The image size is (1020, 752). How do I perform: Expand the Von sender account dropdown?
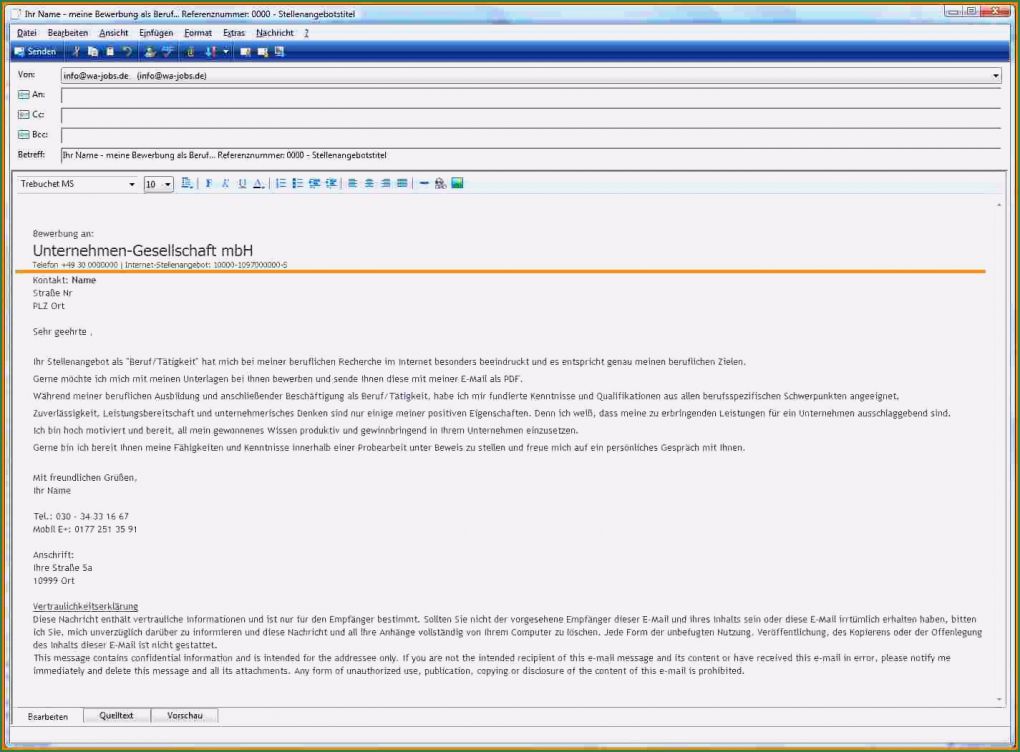tap(995, 75)
